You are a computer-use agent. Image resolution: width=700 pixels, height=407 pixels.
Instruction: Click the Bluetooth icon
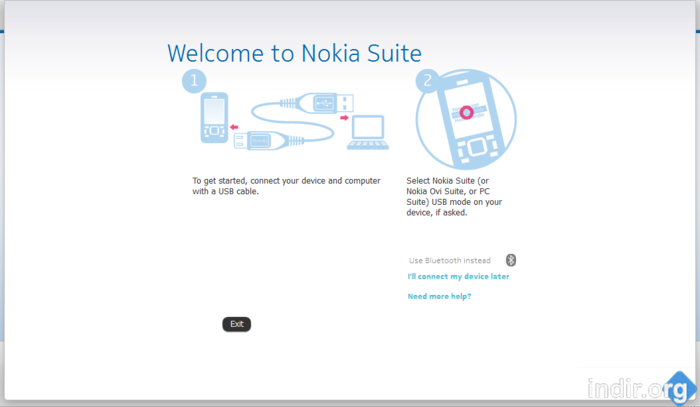[x=511, y=260]
